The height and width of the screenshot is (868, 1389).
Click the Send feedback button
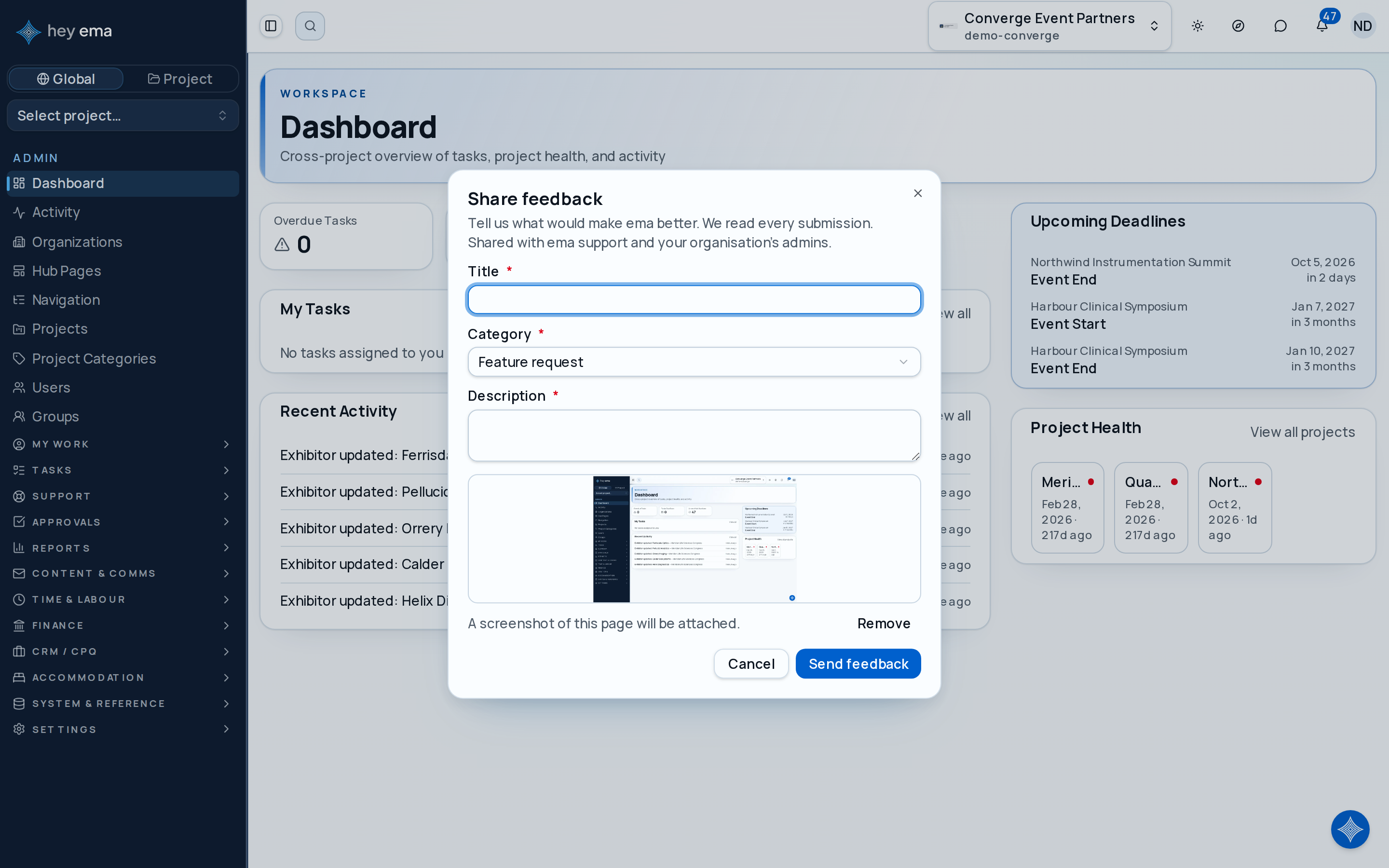click(858, 664)
